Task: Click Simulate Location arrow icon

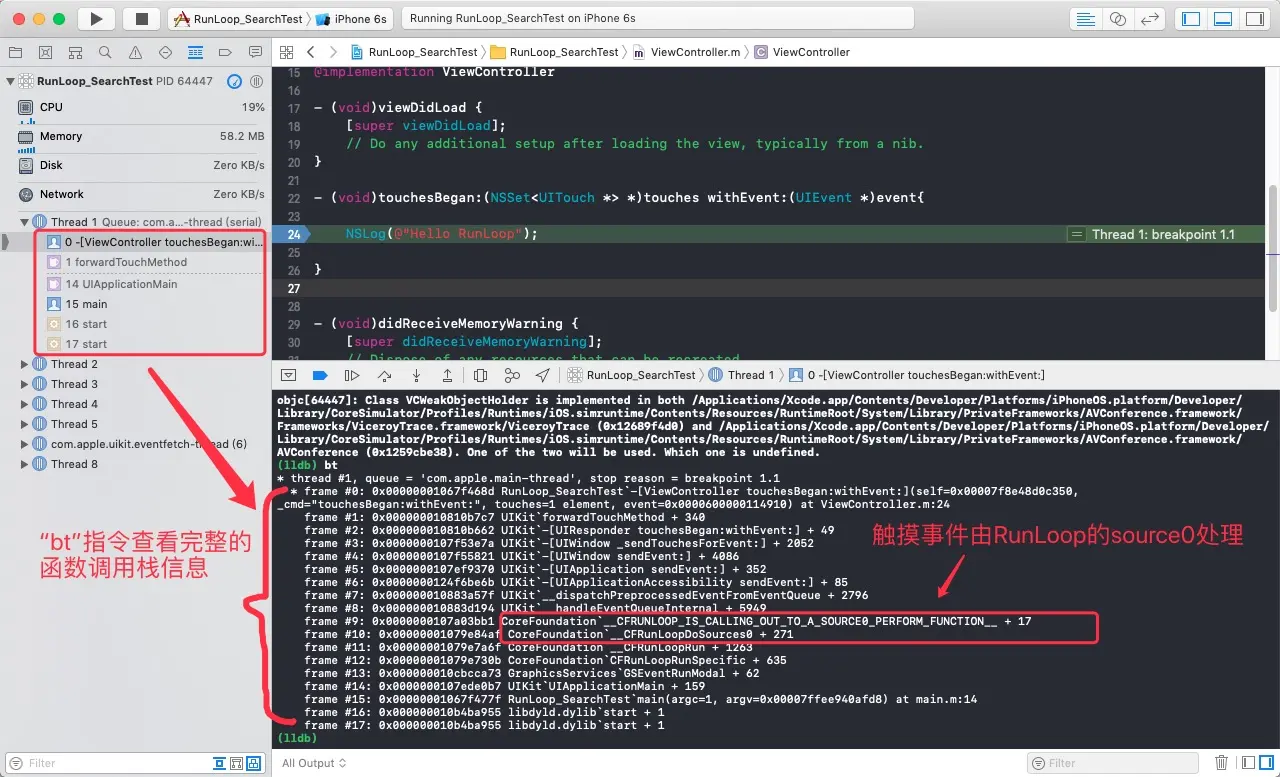Action: pos(542,375)
